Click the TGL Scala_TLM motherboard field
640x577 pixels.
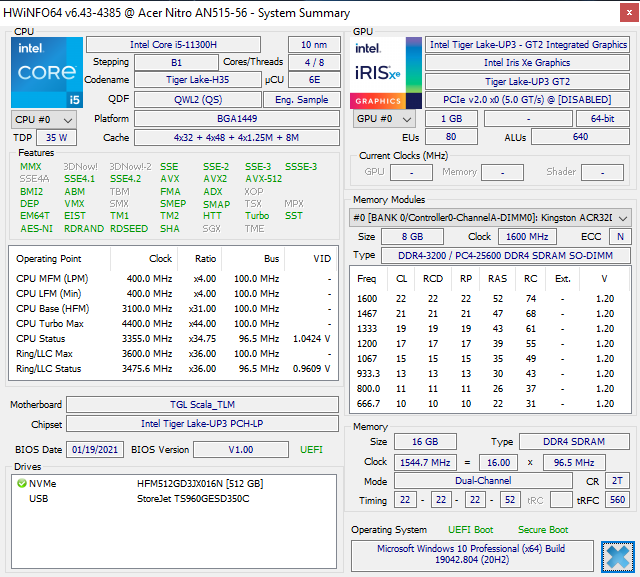tap(204, 405)
